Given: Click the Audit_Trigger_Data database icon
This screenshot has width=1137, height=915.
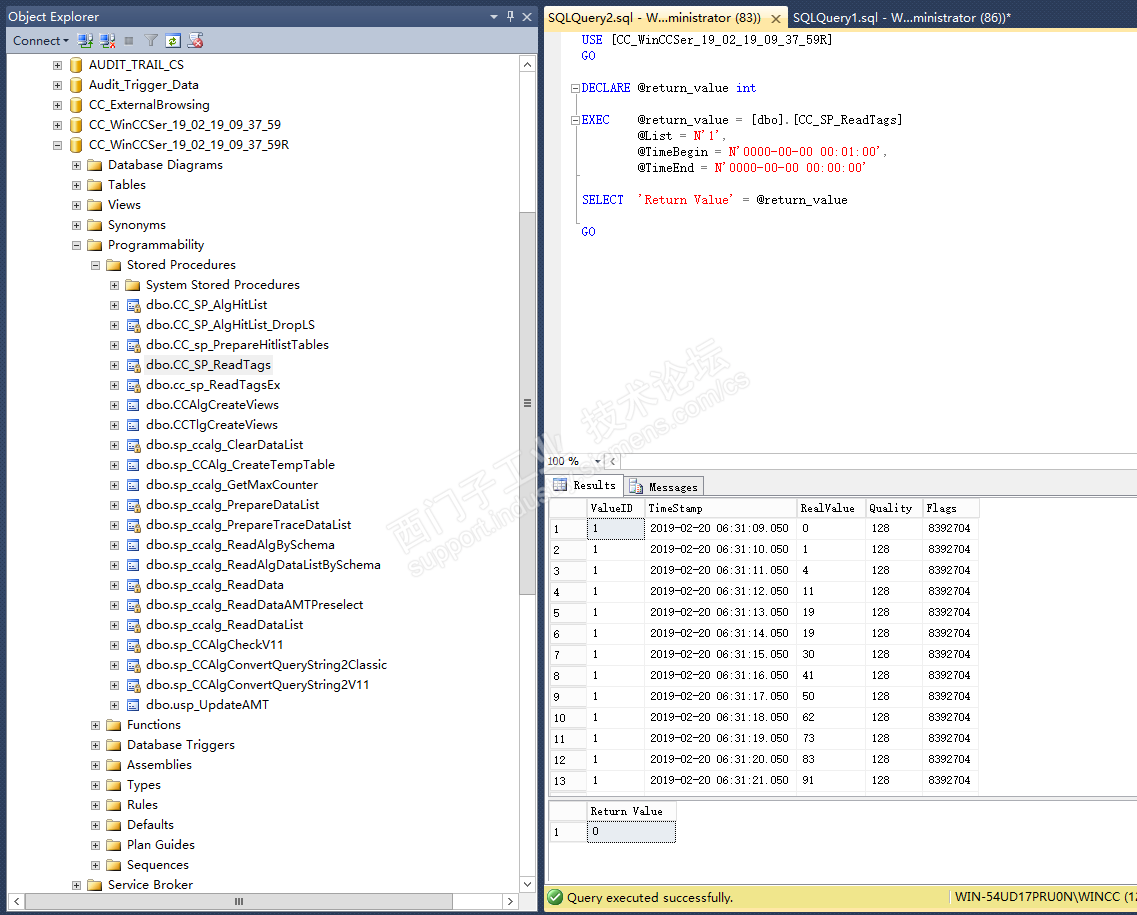Looking at the screenshot, I should coord(76,86).
